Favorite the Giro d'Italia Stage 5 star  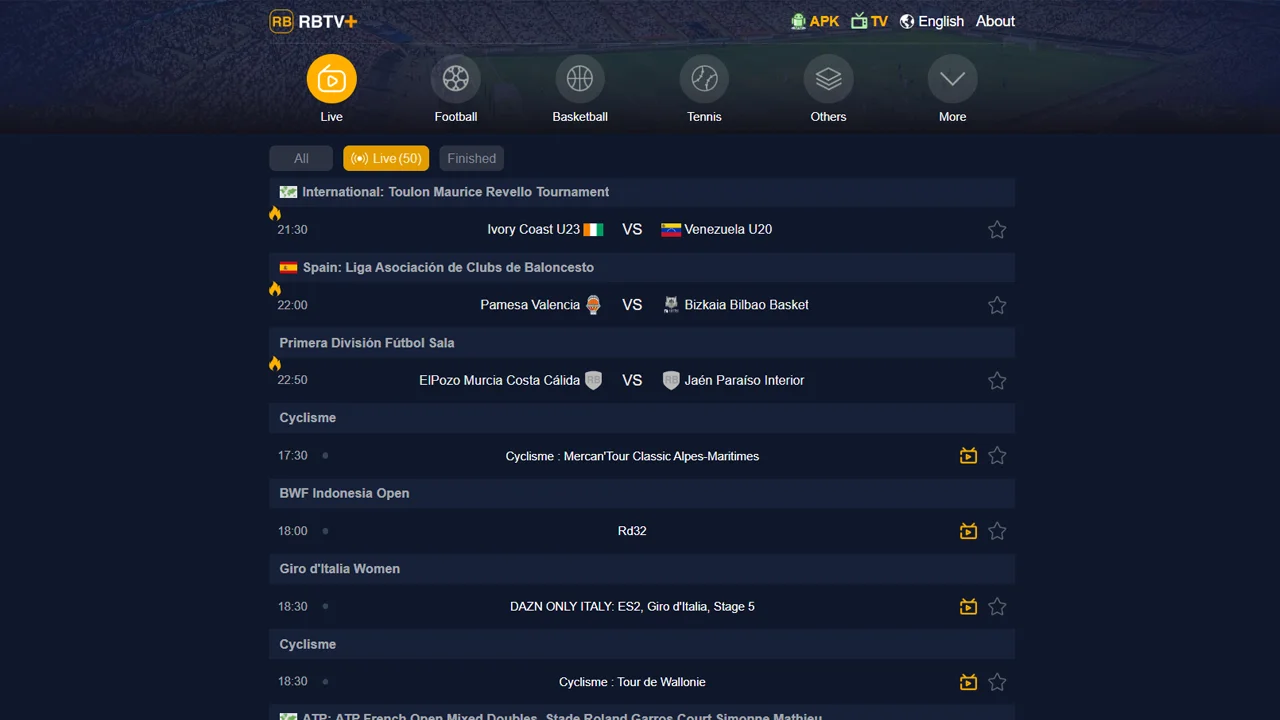tap(997, 607)
